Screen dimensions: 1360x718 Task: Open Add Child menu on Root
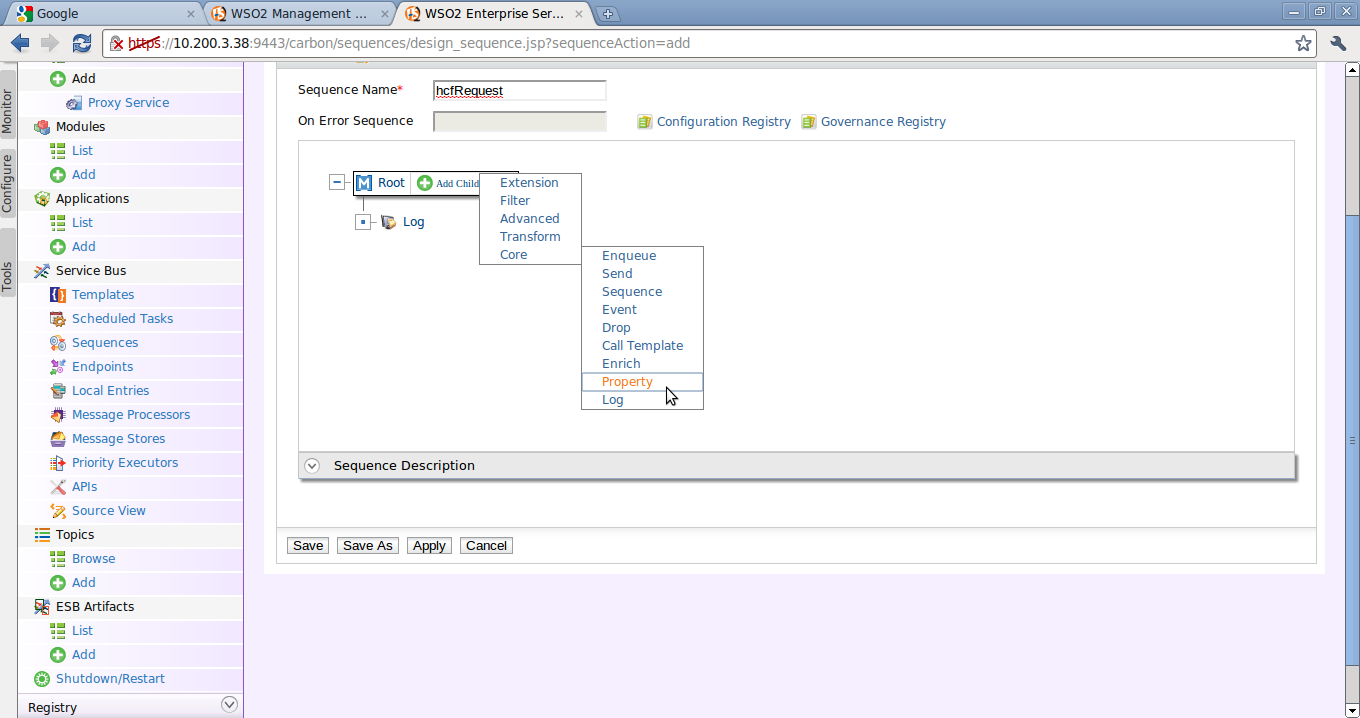448,183
